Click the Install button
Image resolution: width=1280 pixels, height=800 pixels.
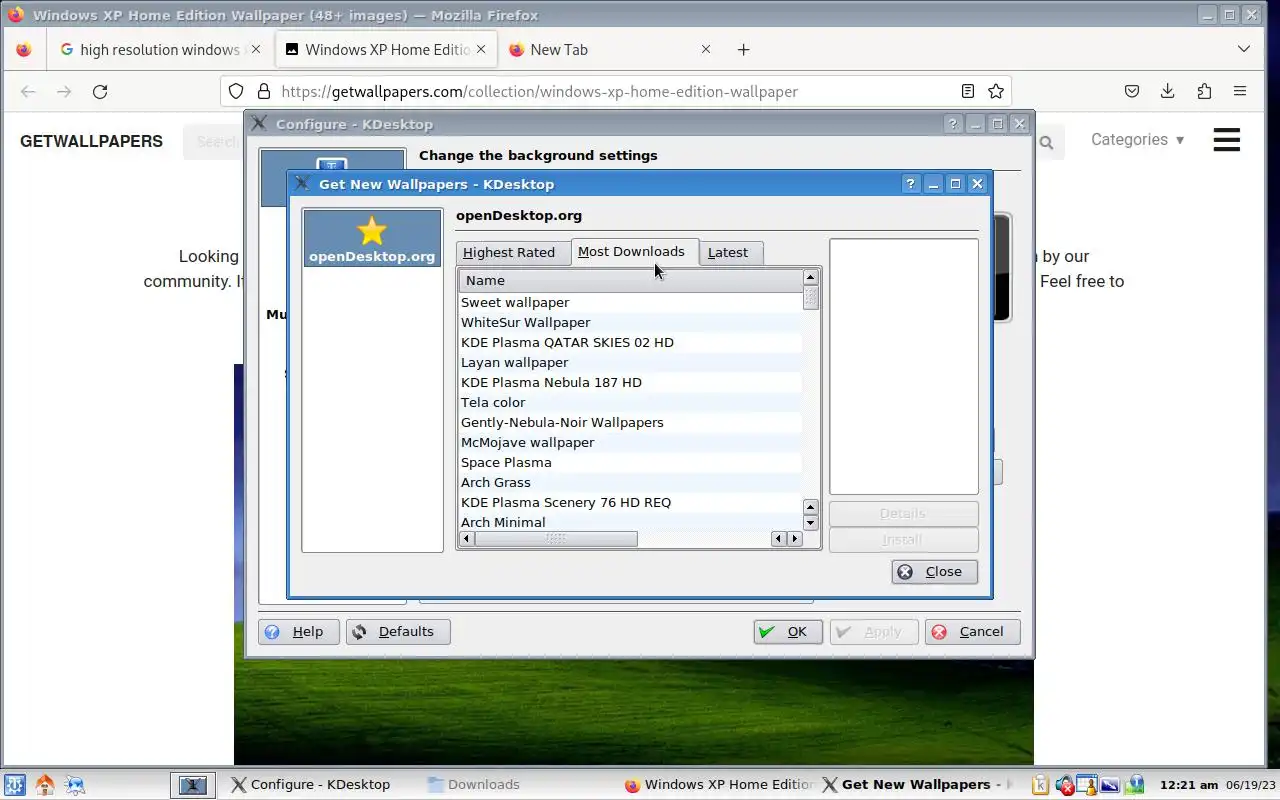point(903,539)
